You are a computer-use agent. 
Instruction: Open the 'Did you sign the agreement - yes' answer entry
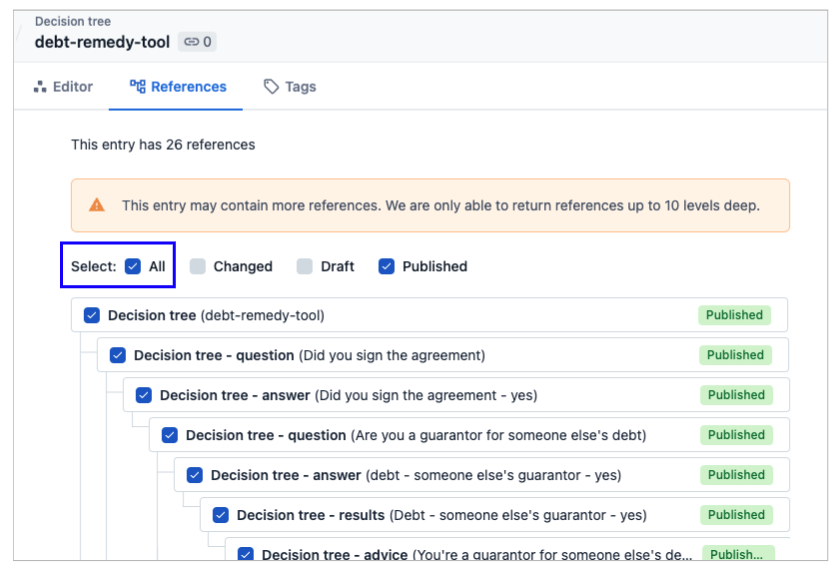click(x=348, y=395)
